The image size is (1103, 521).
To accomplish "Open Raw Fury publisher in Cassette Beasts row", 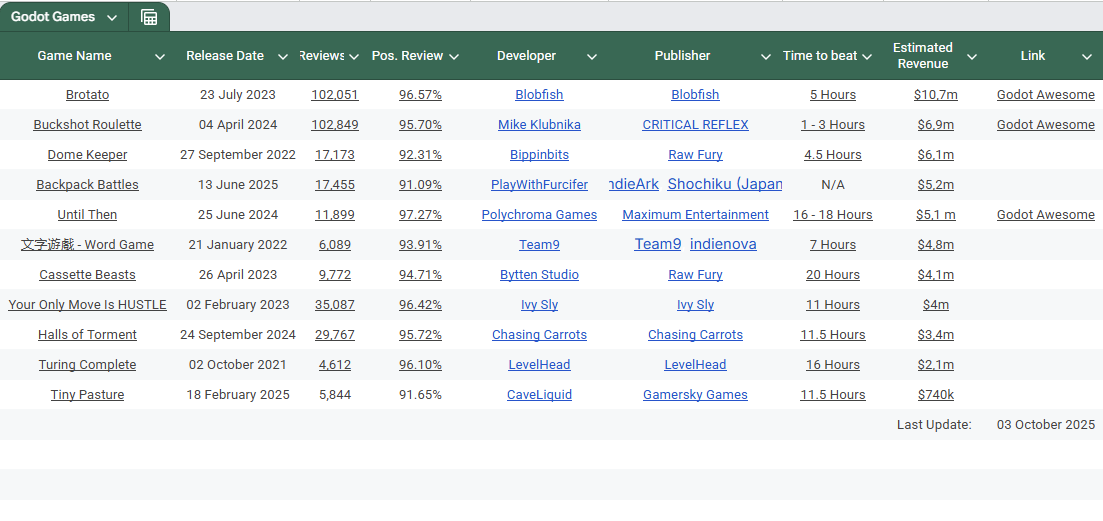I will tap(695, 275).
